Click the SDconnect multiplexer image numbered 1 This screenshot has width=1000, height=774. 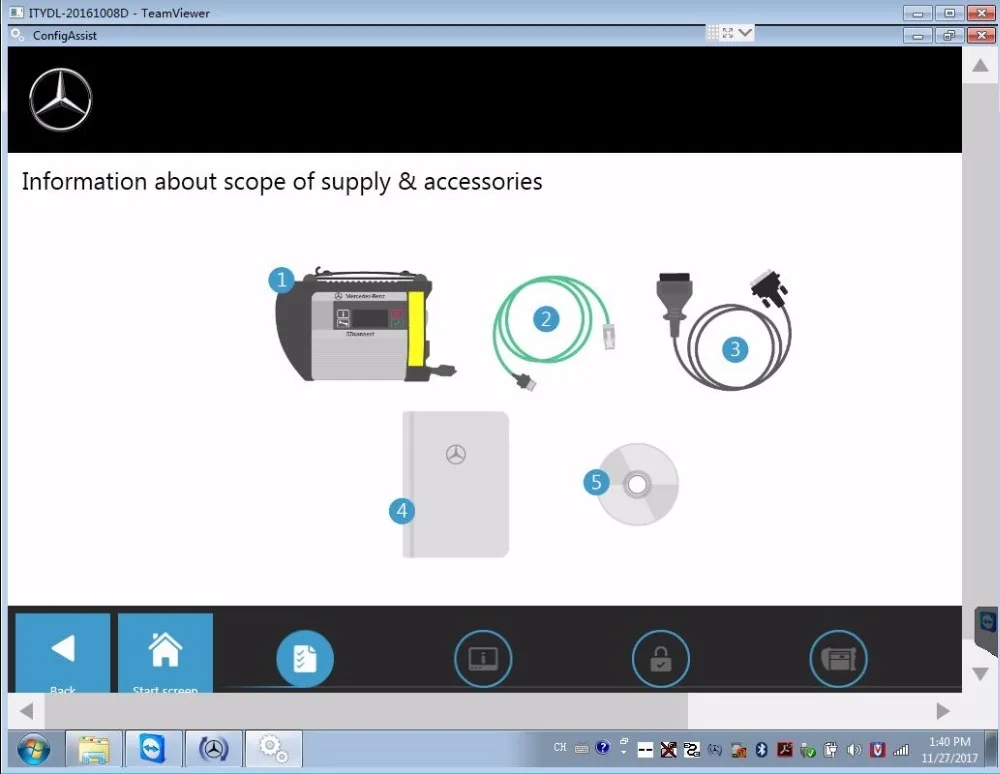362,325
